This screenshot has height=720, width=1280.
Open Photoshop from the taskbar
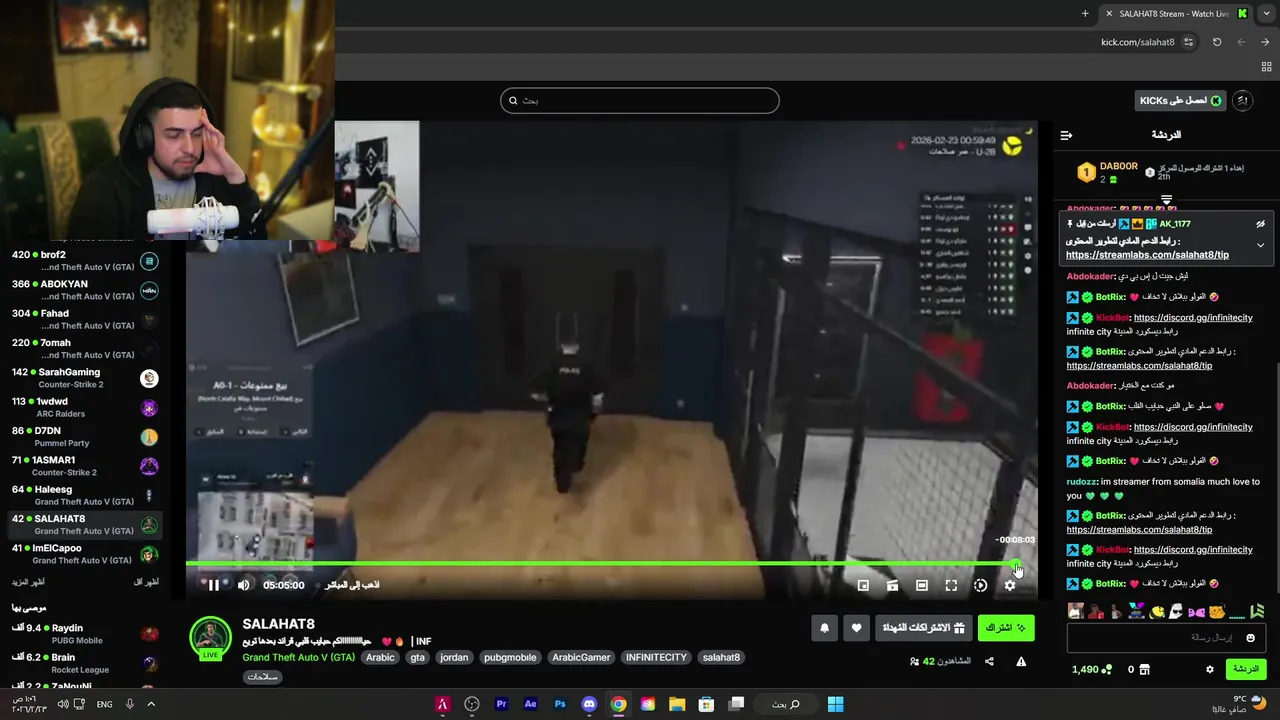560,704
